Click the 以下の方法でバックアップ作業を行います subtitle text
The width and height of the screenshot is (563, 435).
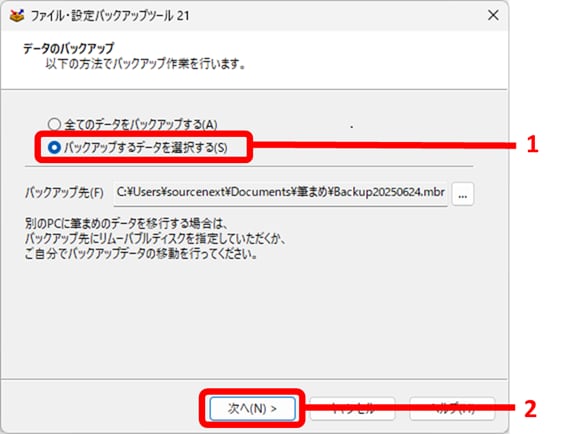click(x=146, y=64)
